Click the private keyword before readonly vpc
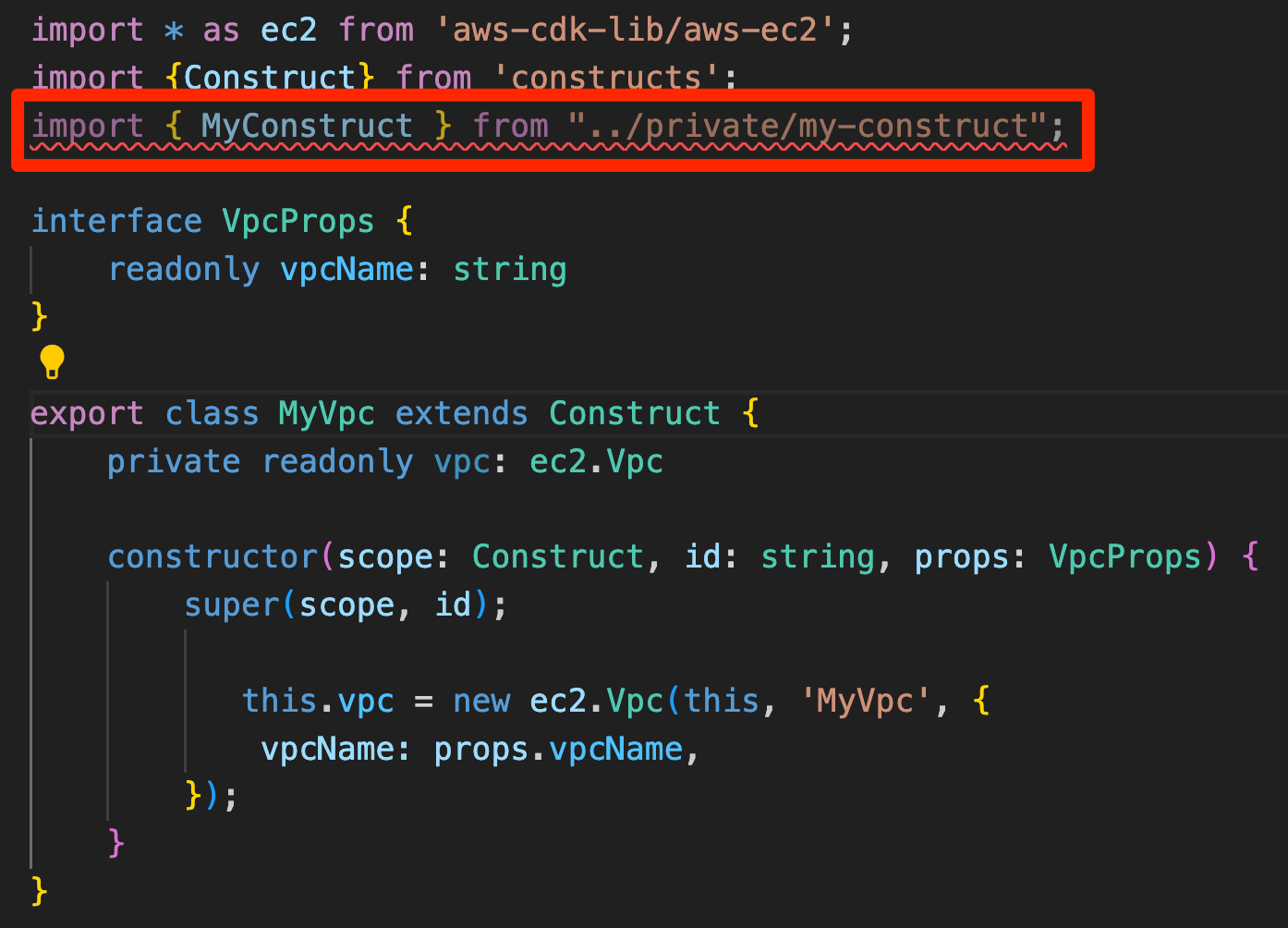Viewport: 1288px width, 928px height. coord(174,461)
